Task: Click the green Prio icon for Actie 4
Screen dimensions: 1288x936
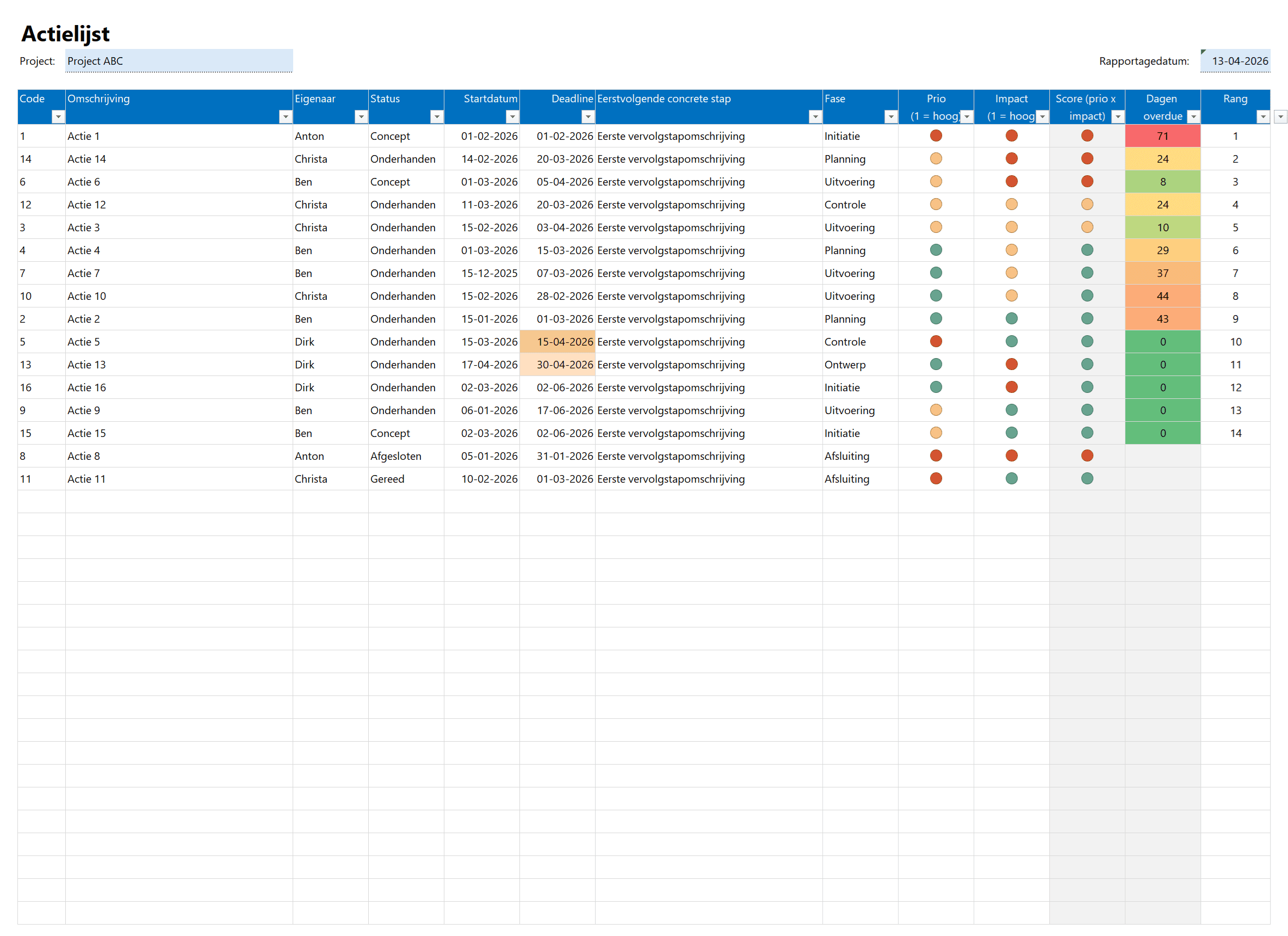Action: [x=936, y=250]
